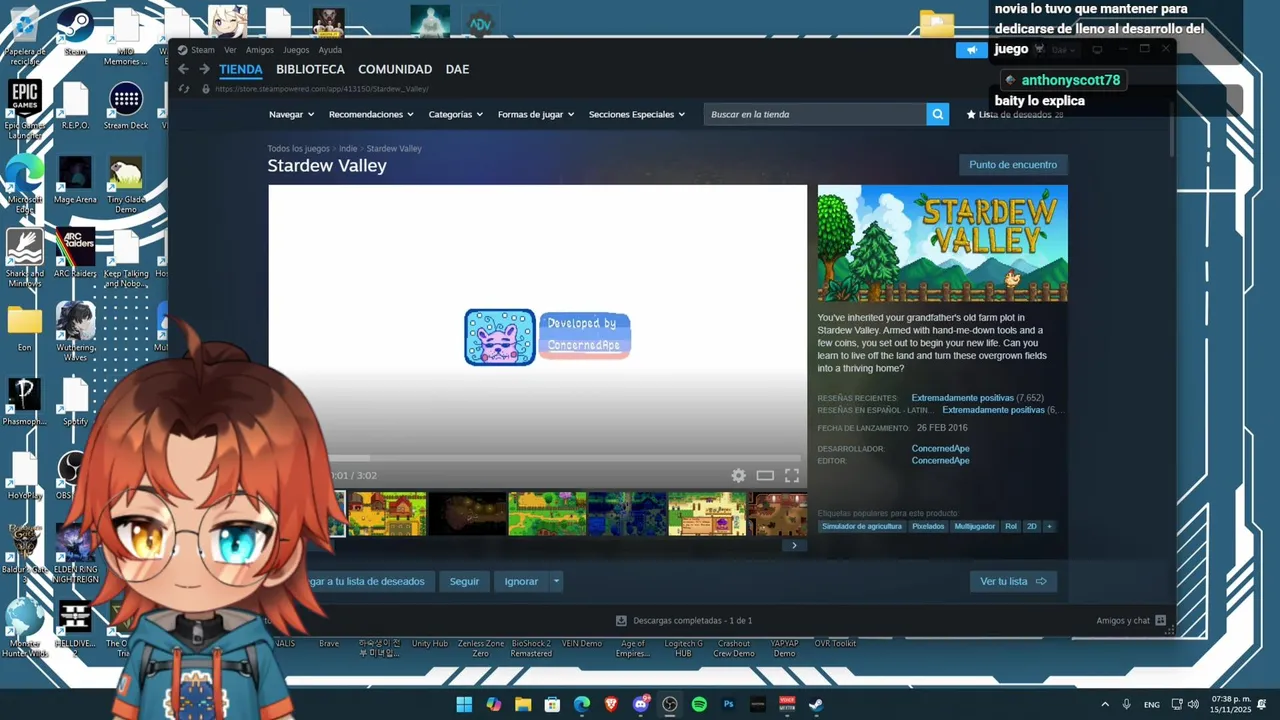Select the Tiny Glade Demo desktop icon

coord(126,184)
